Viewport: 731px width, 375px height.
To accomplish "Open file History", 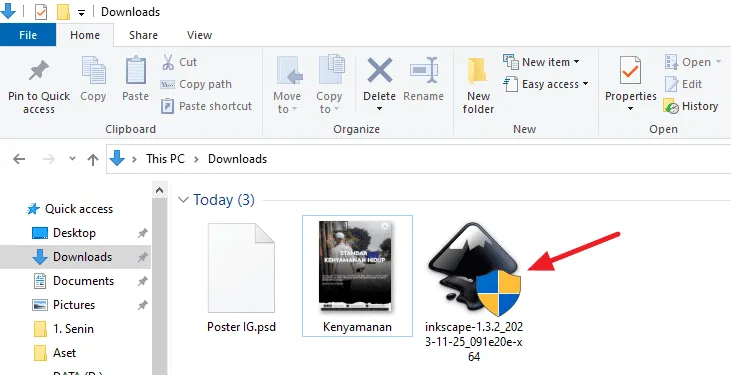I will [x=691, y=106].
